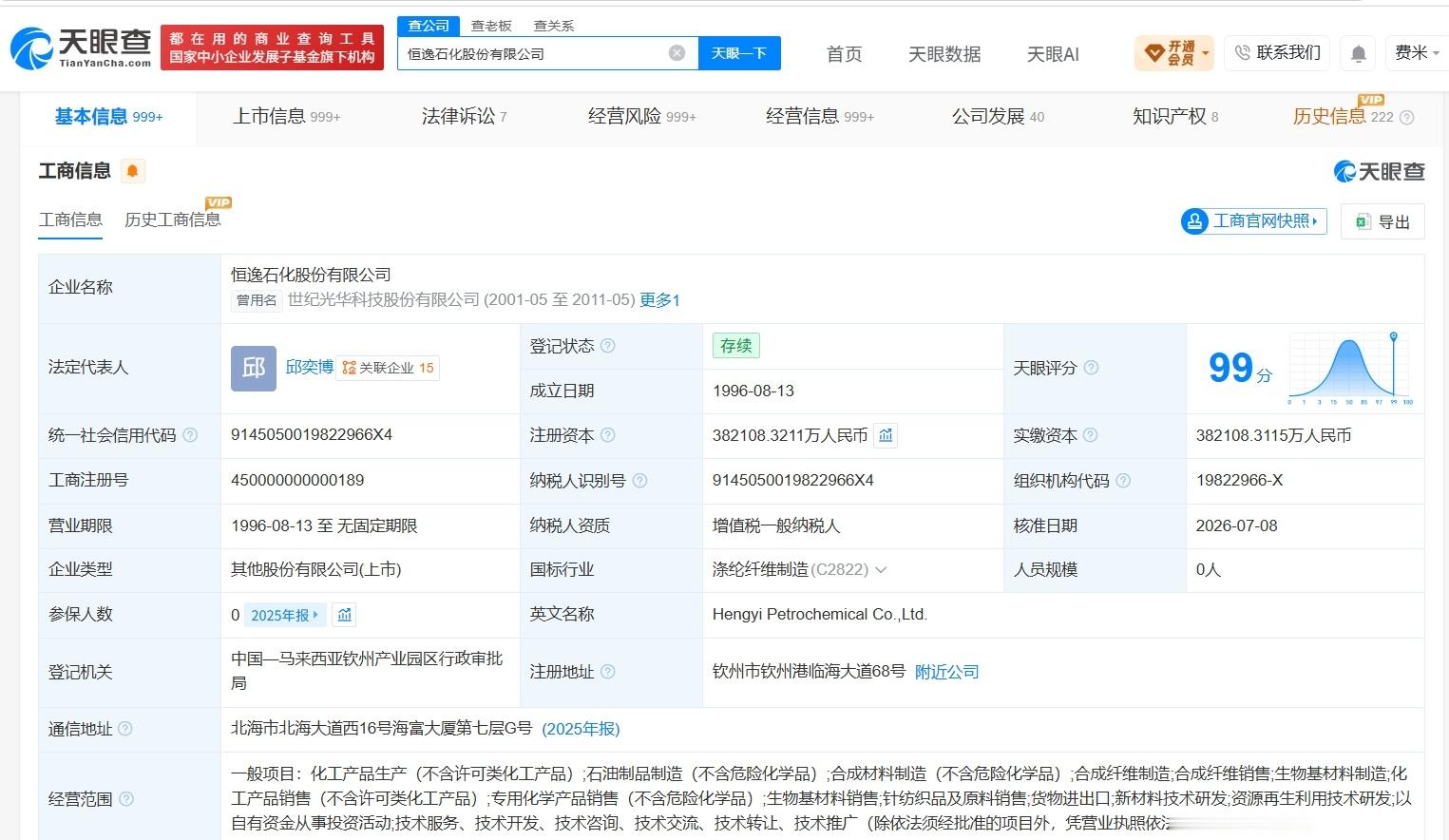Open legal representative 邱奕博 profile
The height and width of the screenshot is (840, 1449).
point(310,367)
